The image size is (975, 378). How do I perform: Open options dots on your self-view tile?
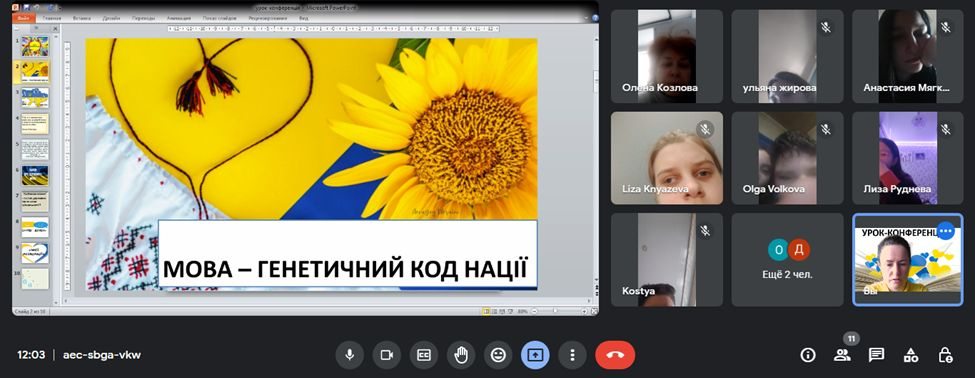(946, 231)
